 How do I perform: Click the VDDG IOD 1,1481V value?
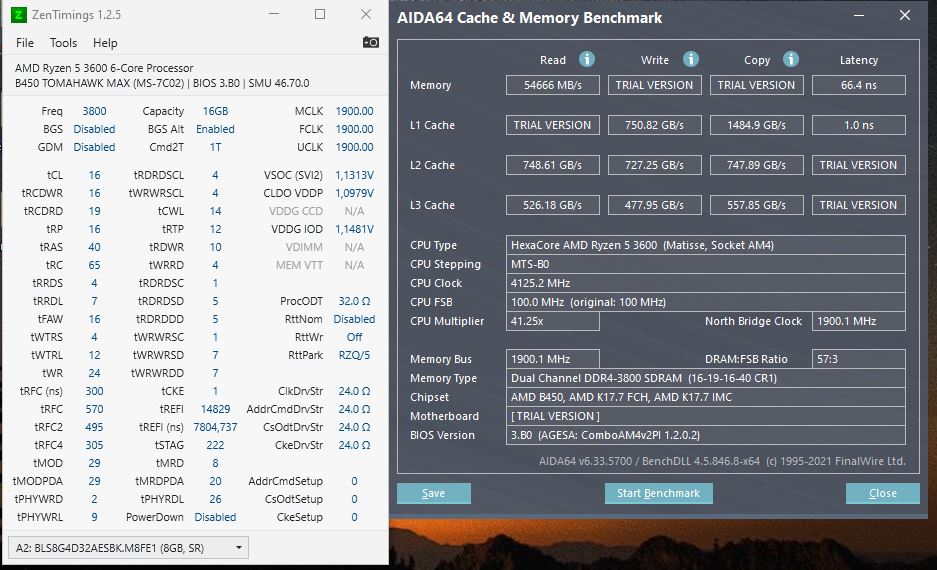point(354,229)
